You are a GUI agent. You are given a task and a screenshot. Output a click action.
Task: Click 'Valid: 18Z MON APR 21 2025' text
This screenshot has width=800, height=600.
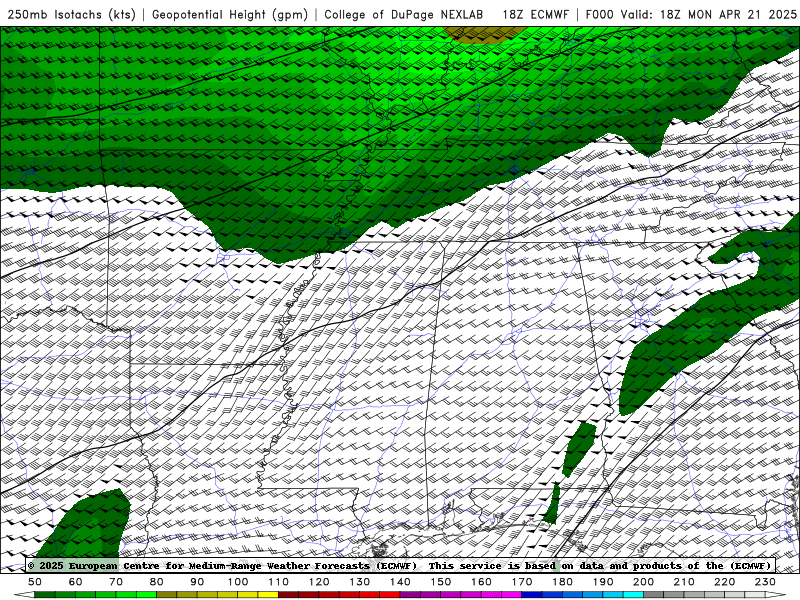(x=709, y=14)
